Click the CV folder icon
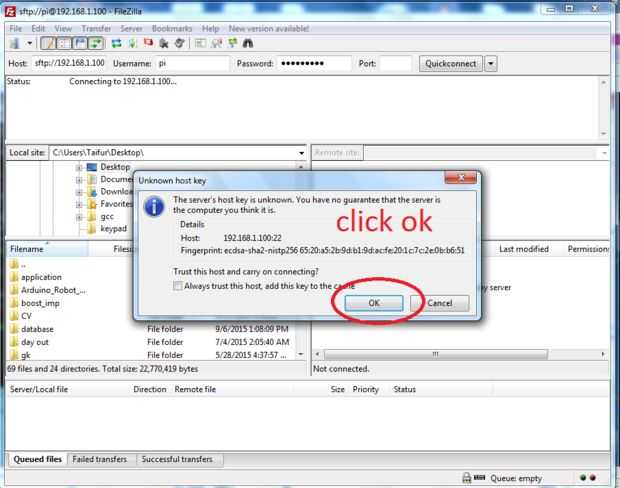Screen dimensions: 620x488 tap(14, 316)
